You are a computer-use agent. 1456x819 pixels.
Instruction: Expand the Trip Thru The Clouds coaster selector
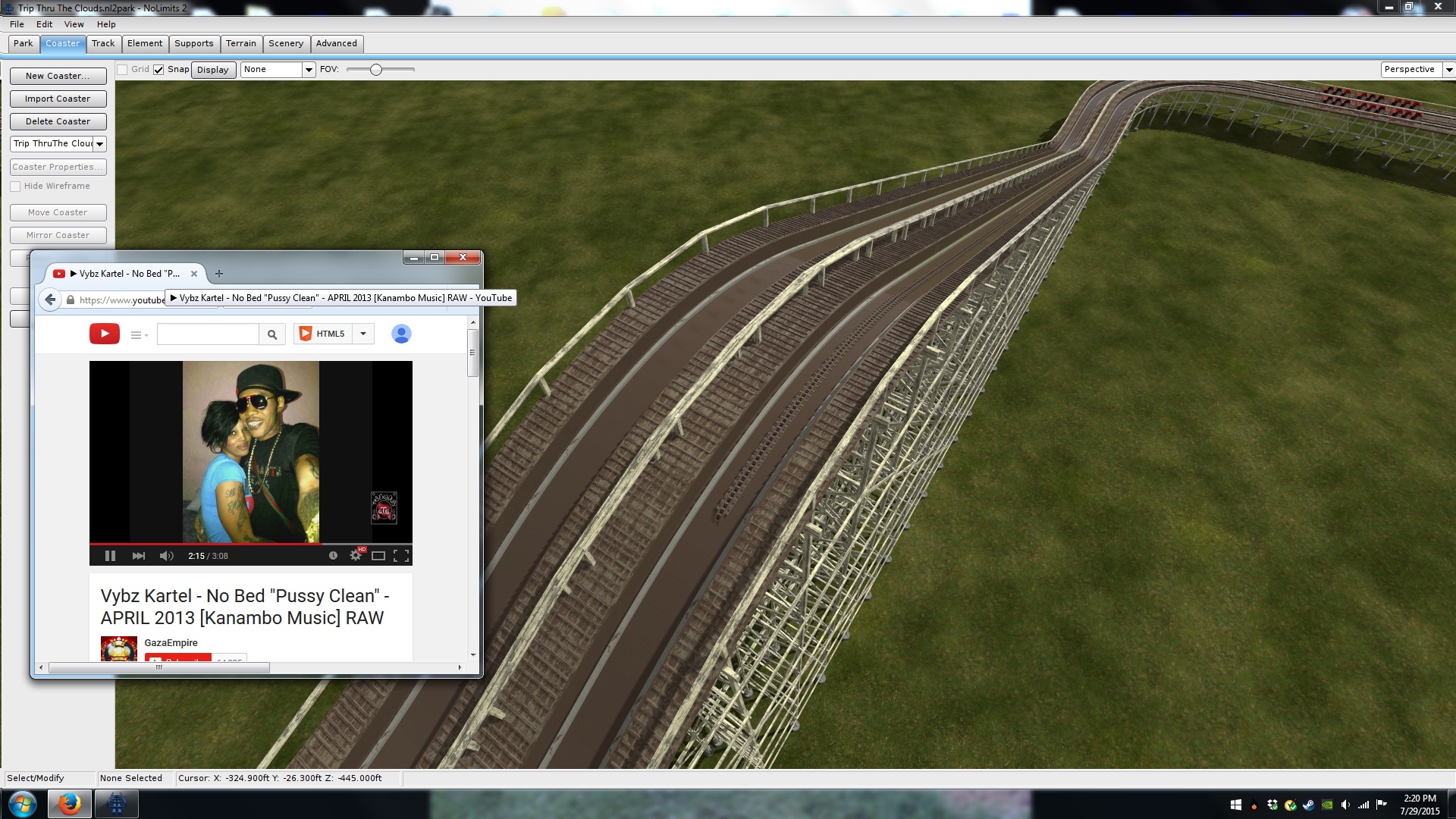tap(99, 144)
